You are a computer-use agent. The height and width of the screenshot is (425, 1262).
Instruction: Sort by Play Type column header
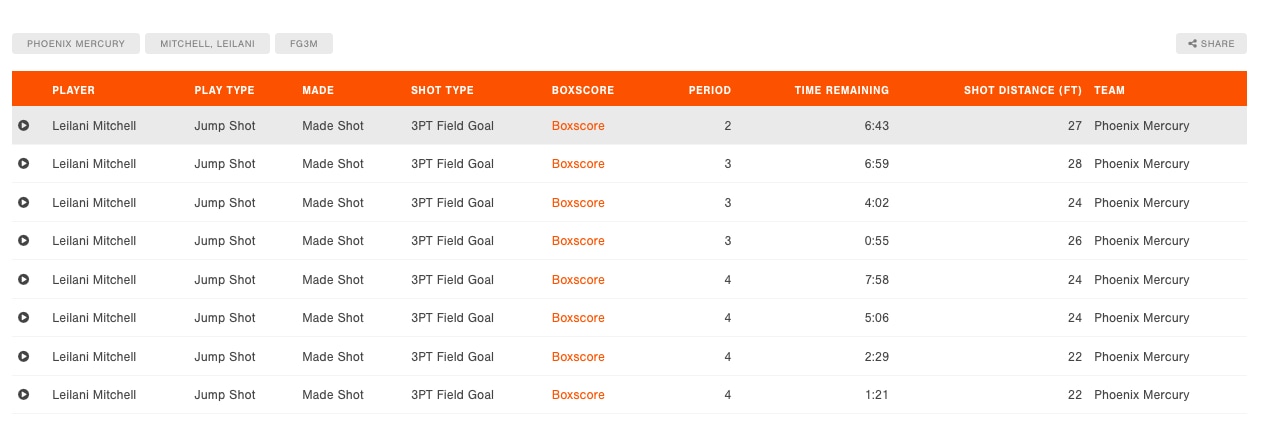(224, 90)
